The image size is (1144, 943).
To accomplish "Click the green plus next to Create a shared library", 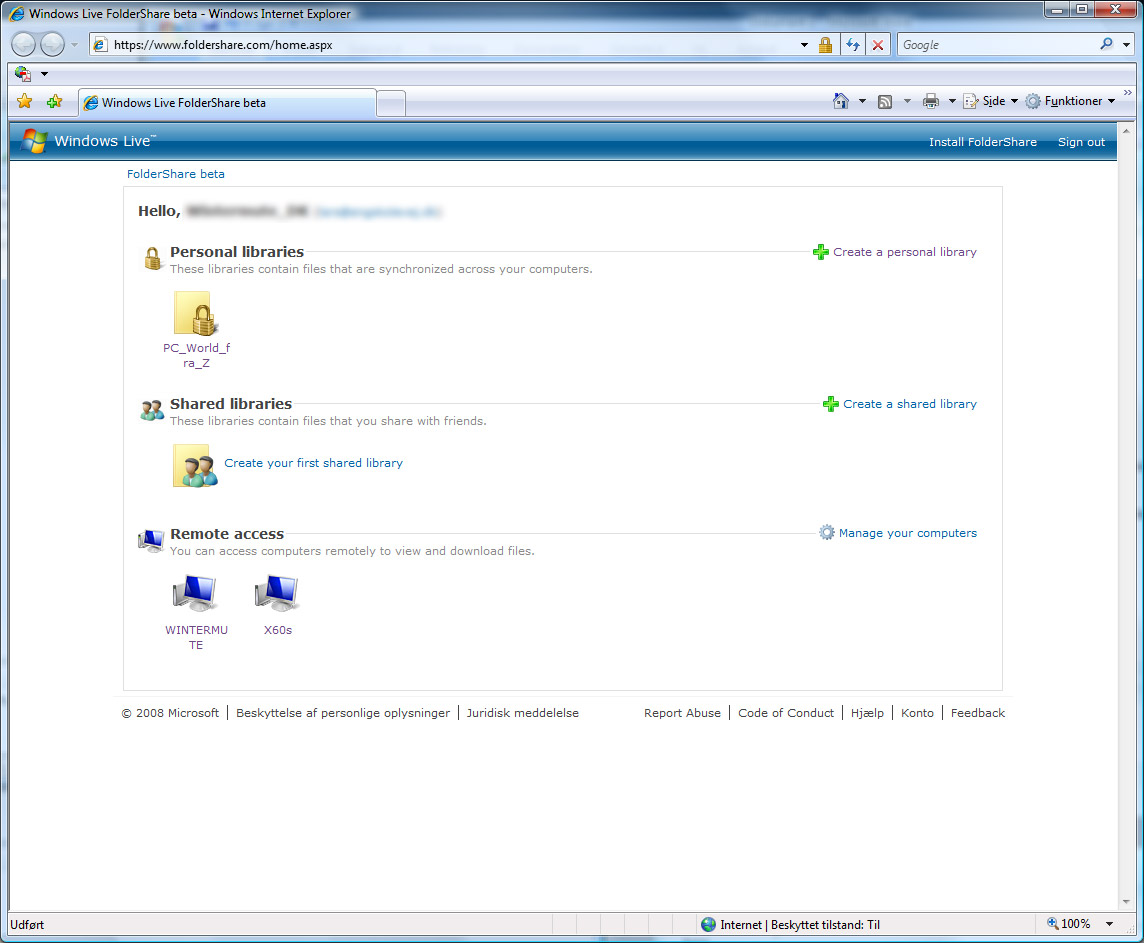I will tap(830, 404).
